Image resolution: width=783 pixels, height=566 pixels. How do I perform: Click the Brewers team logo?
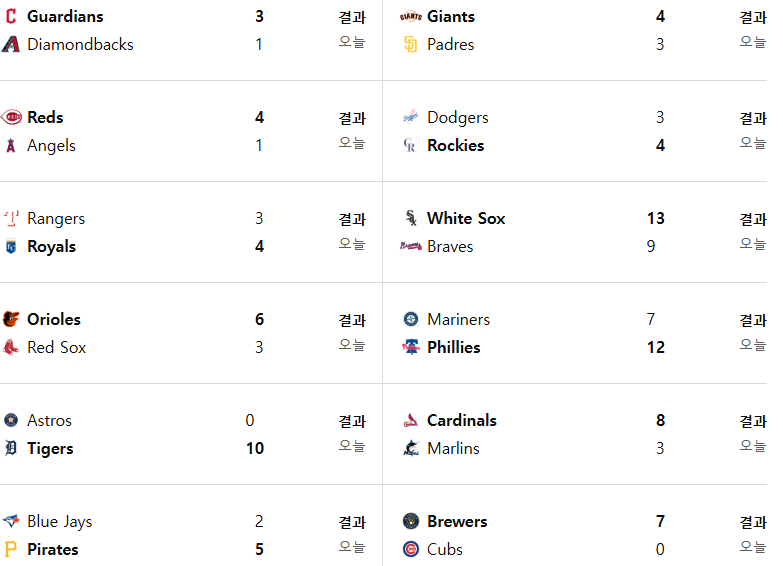(410, 521)
